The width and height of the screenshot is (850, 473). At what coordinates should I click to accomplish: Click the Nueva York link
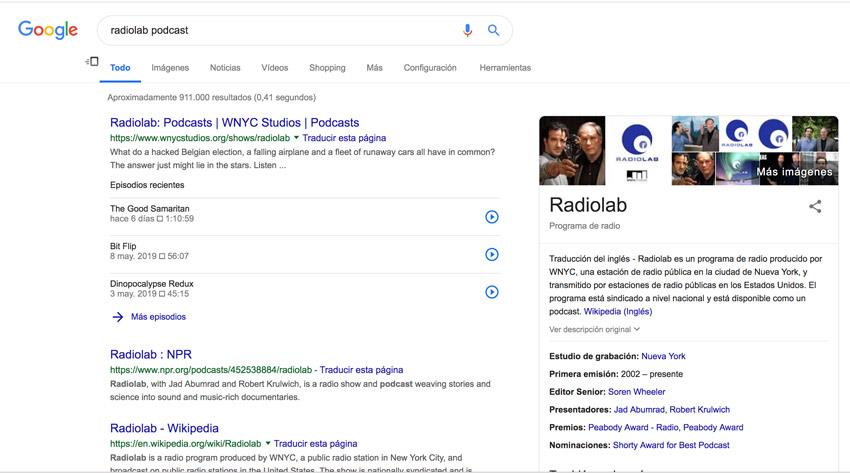pos(664,356)
